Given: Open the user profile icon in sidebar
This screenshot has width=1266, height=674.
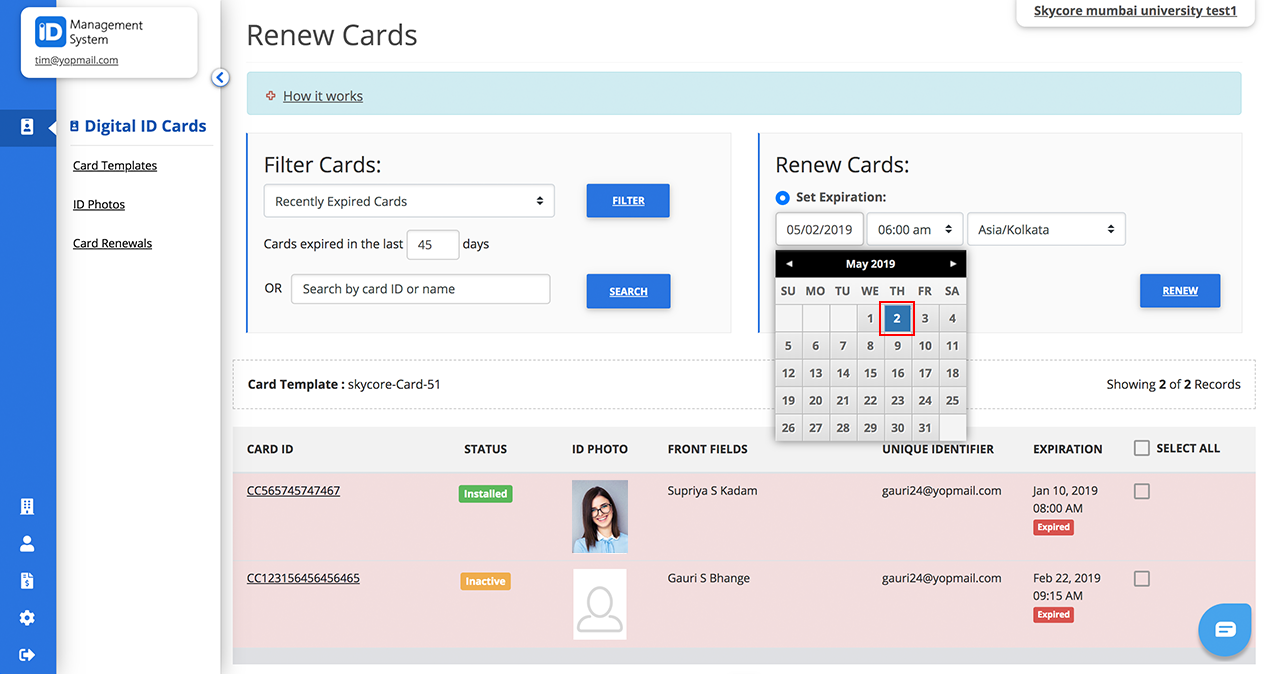Looking at the screenshot, I should click(27, 544).
